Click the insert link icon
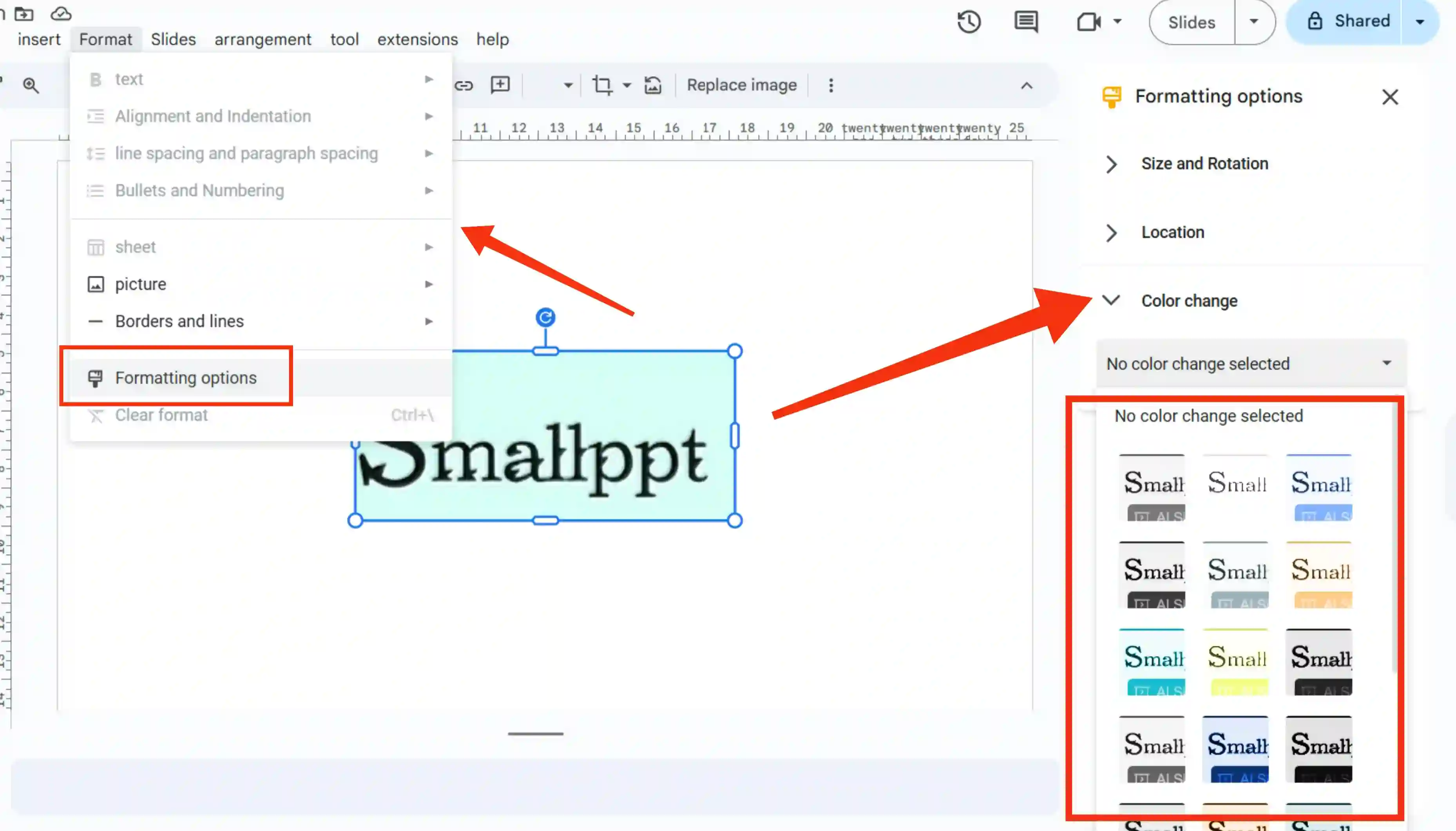The height and width of the screenshot is (831, 1456). [464, 85]
